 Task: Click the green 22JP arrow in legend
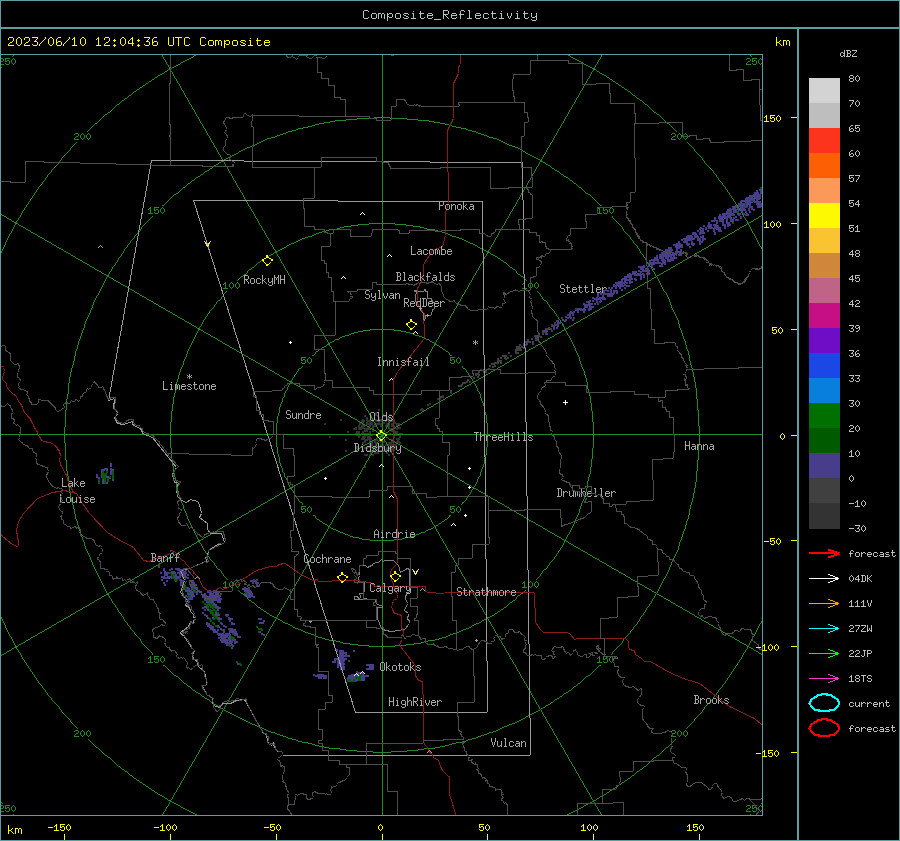(x=824, y=653)
